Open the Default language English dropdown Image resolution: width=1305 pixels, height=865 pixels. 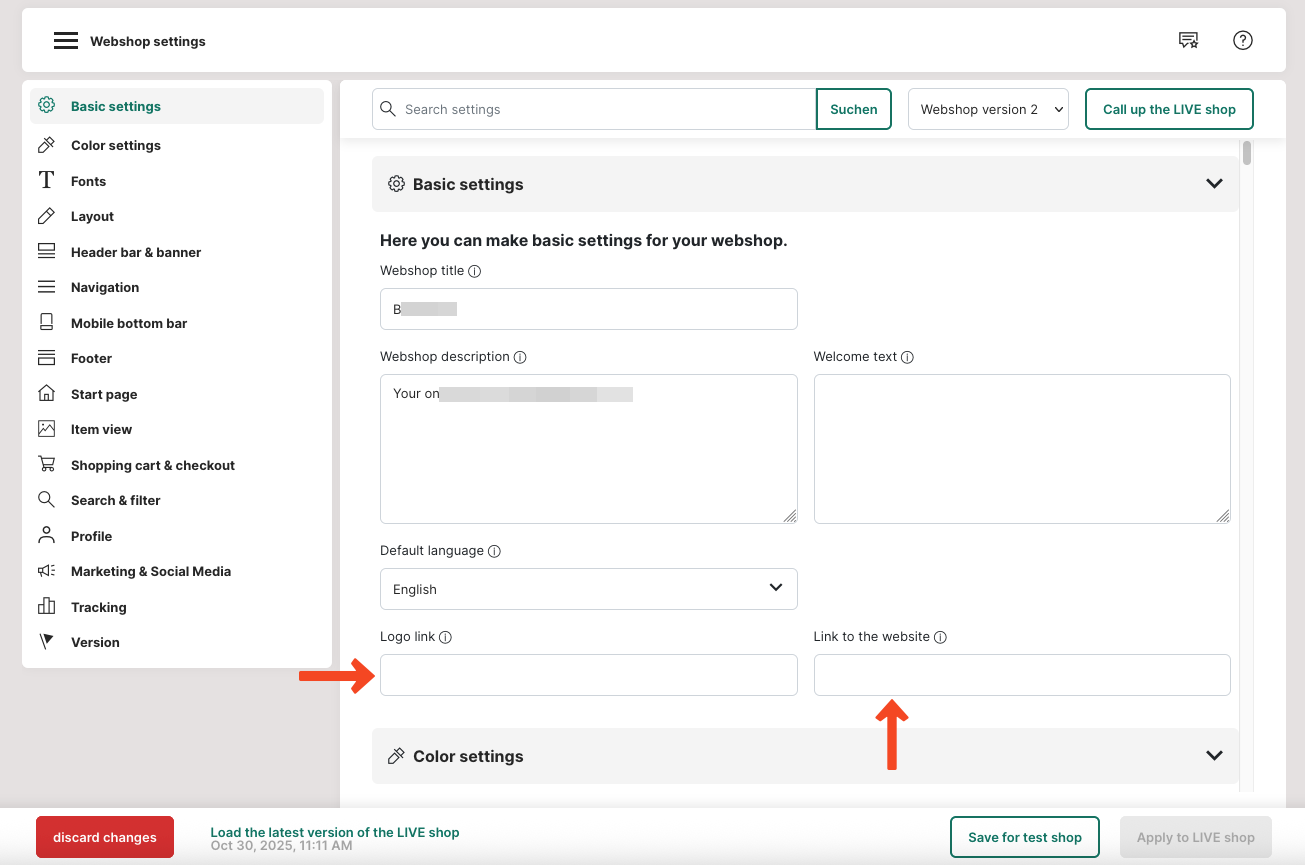(588, 589)
